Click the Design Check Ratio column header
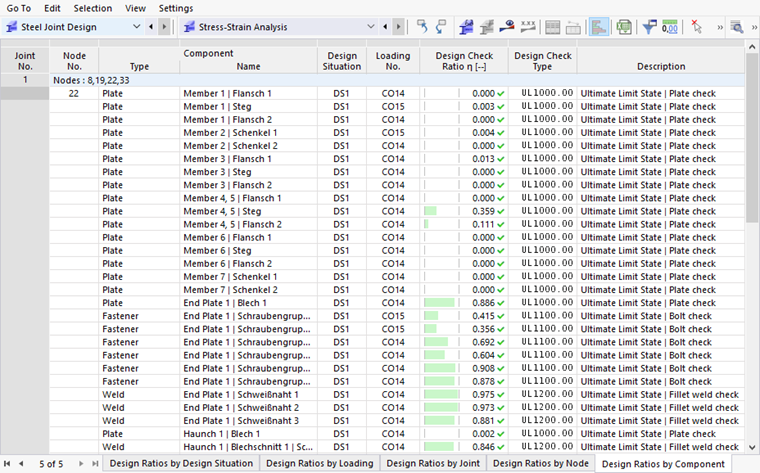This screenshot has height=473, width=760. pyautogui.click(x=464, y=61)
